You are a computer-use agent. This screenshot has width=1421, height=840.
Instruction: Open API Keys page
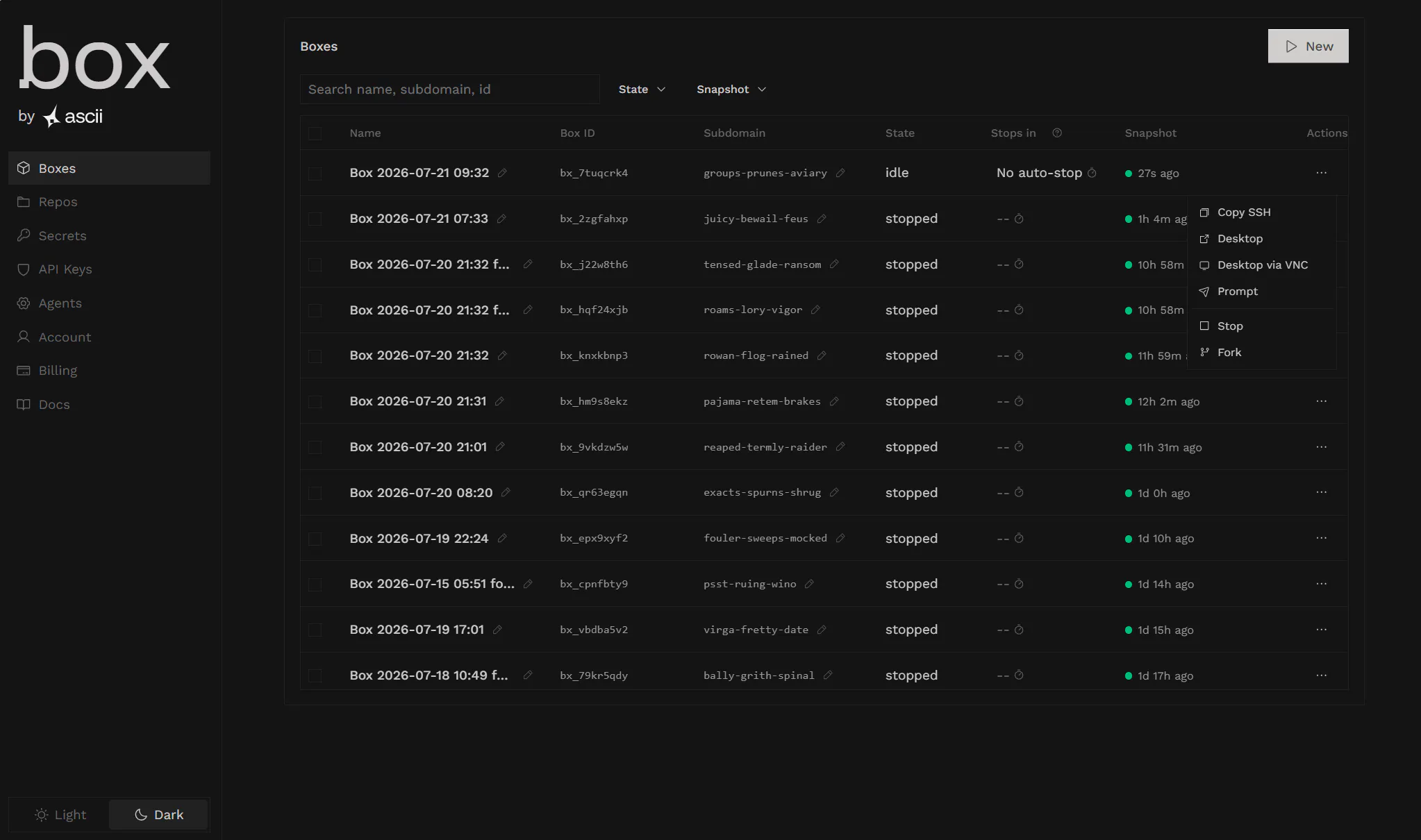[109, 269]
